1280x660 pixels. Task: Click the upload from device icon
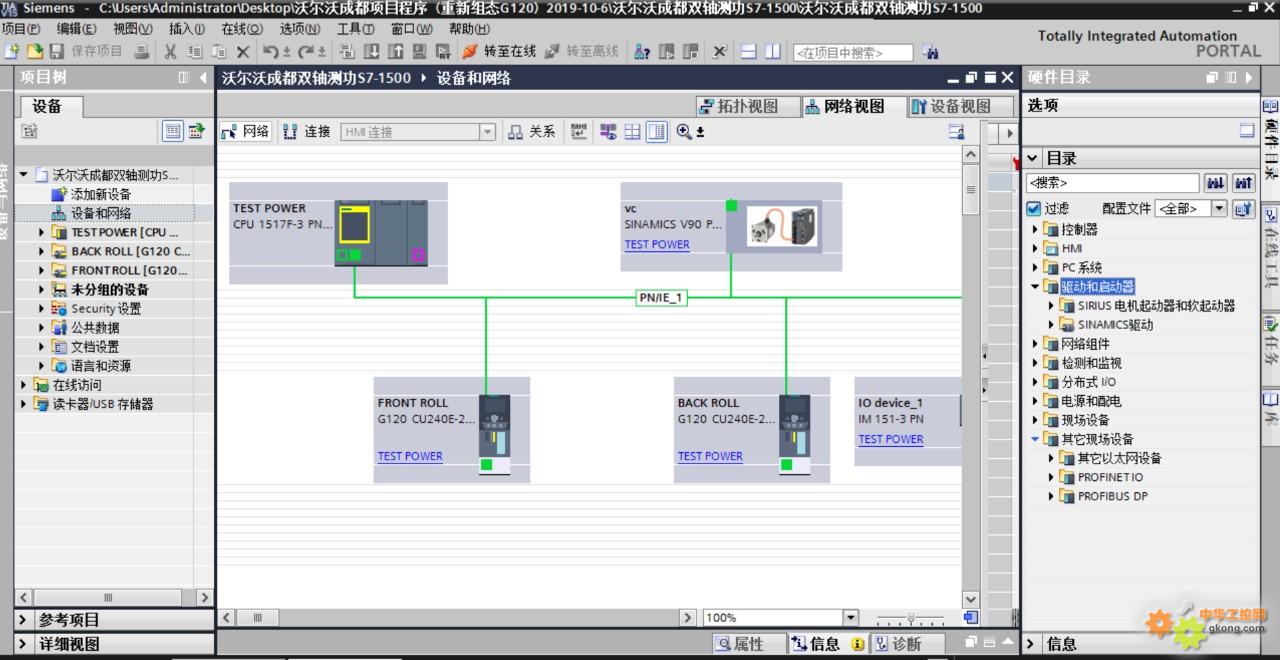(395, 51)
